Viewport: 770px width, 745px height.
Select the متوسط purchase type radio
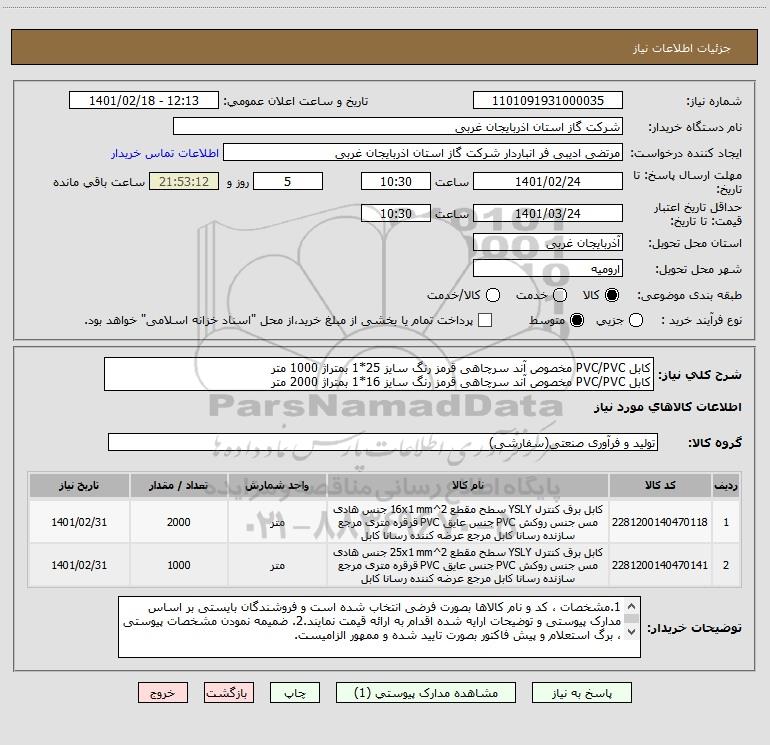coord(577,321)
